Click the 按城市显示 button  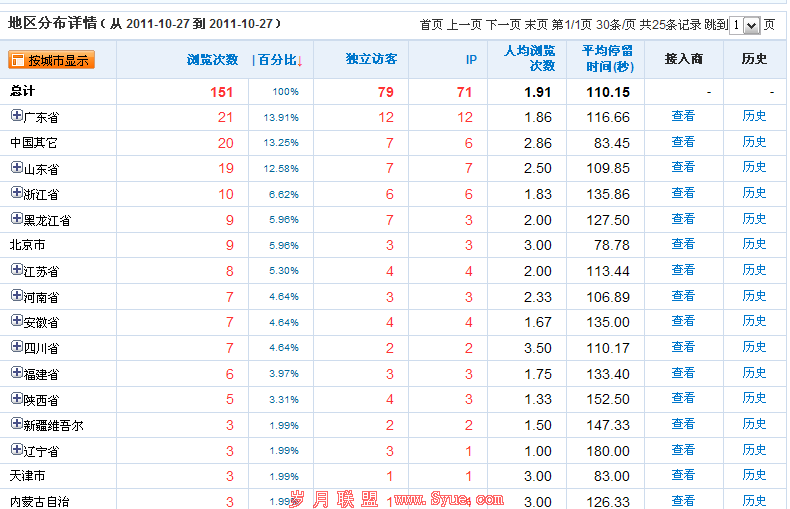tap(52, 60)
